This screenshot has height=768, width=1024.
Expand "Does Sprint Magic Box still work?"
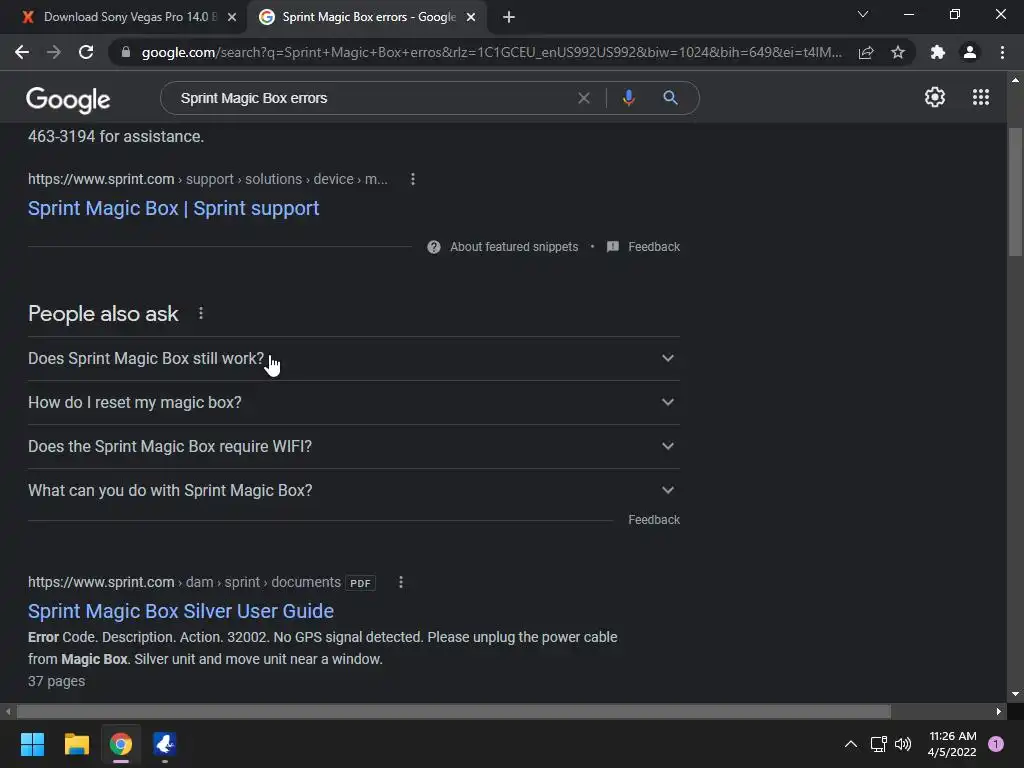click(354, 359)
